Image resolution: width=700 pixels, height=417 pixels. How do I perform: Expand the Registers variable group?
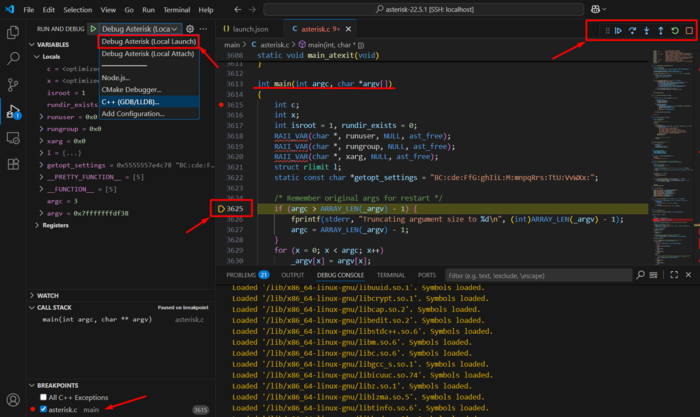(x=55, y=225)
